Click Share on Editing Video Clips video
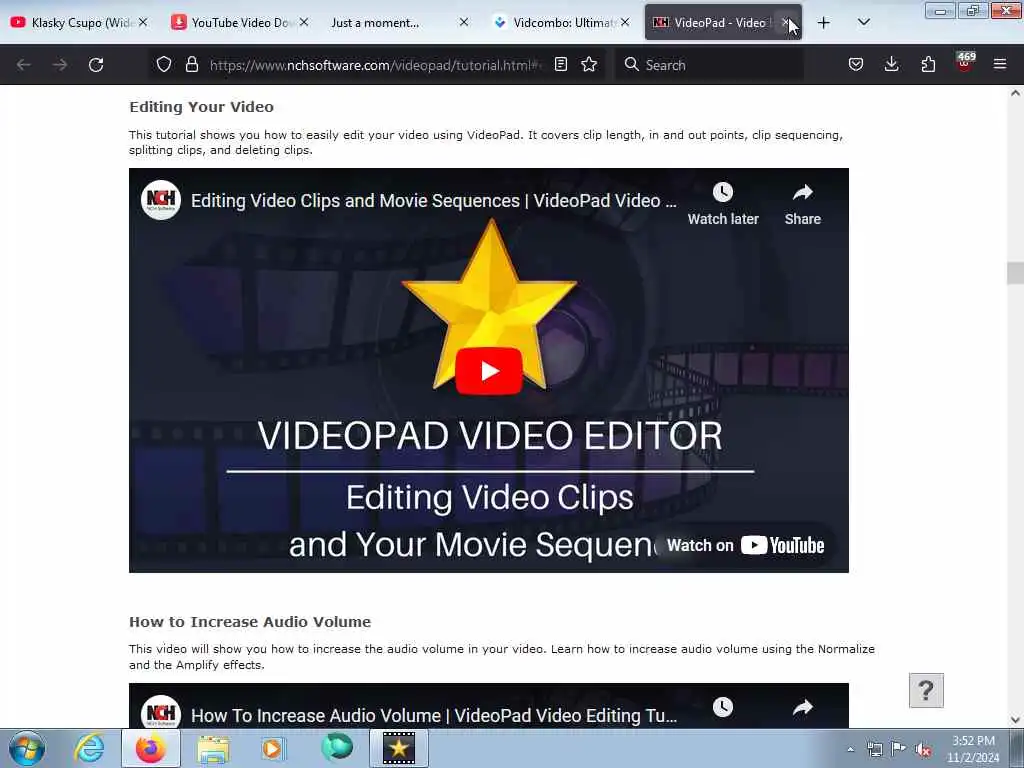The width and height of the screenshot is (1024, 768). click(x=803, y=204)
